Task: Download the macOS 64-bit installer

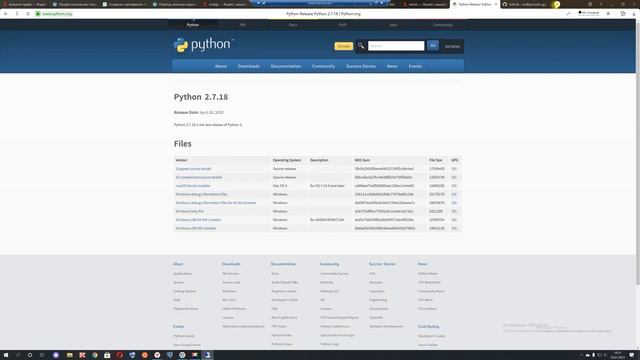Action: tap(193, 186)
